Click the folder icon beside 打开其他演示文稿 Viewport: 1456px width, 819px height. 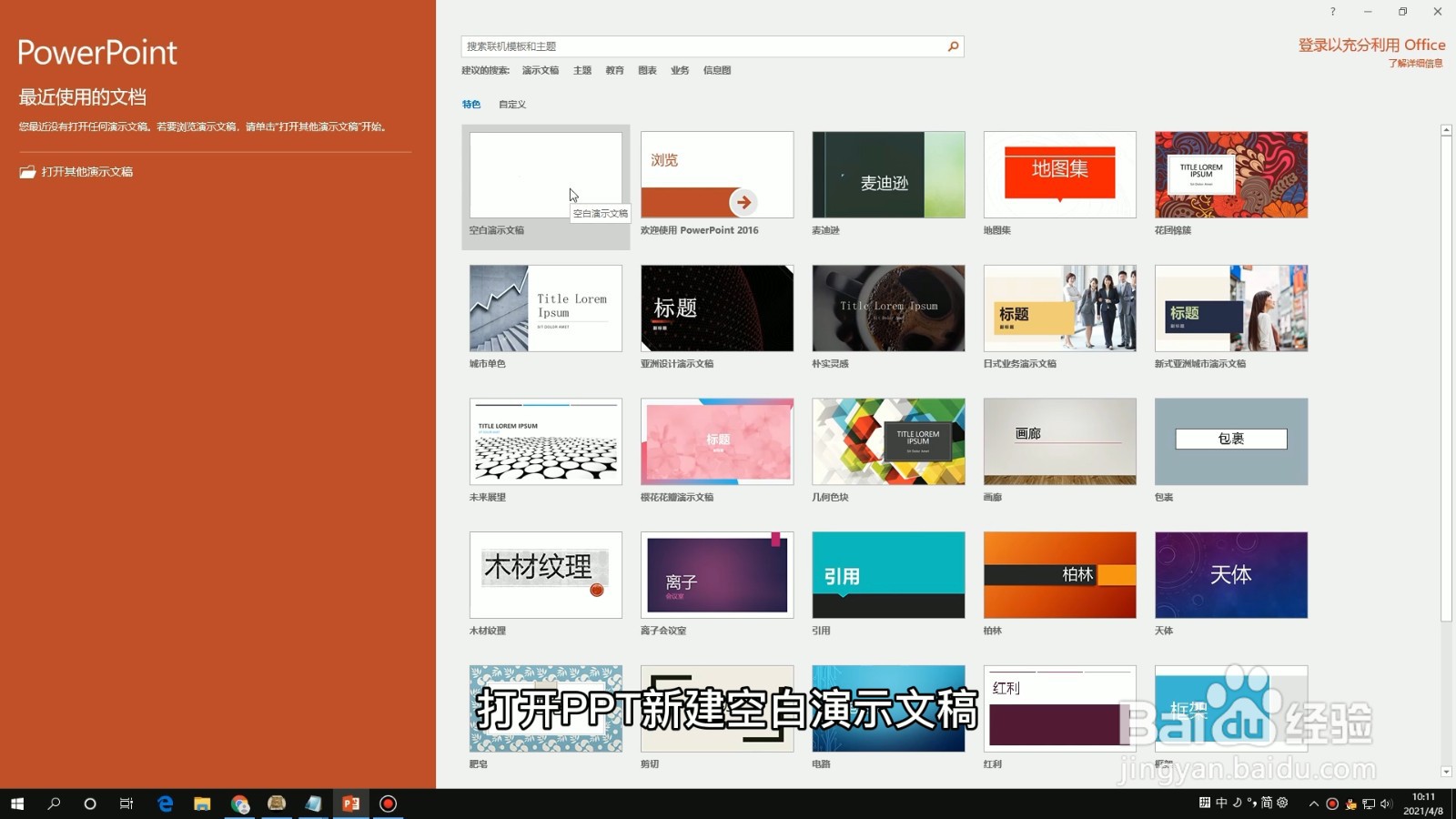click(x=28, y=172)
